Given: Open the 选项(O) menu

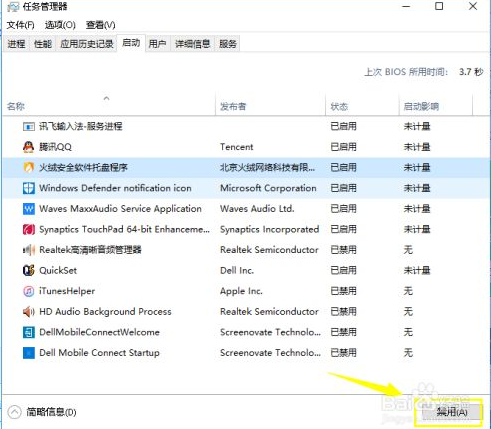Looking at the screenshot, I should coord(60,25).
